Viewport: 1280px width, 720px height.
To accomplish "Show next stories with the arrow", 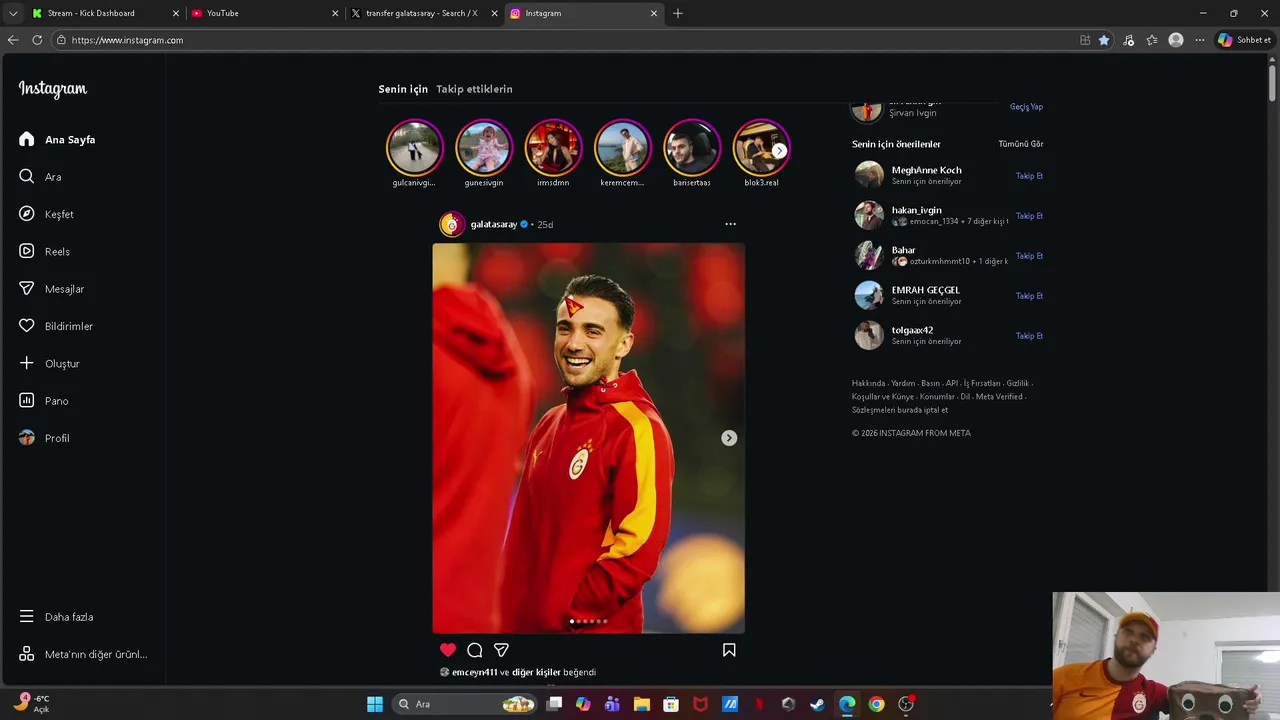I will click(779, 151).
